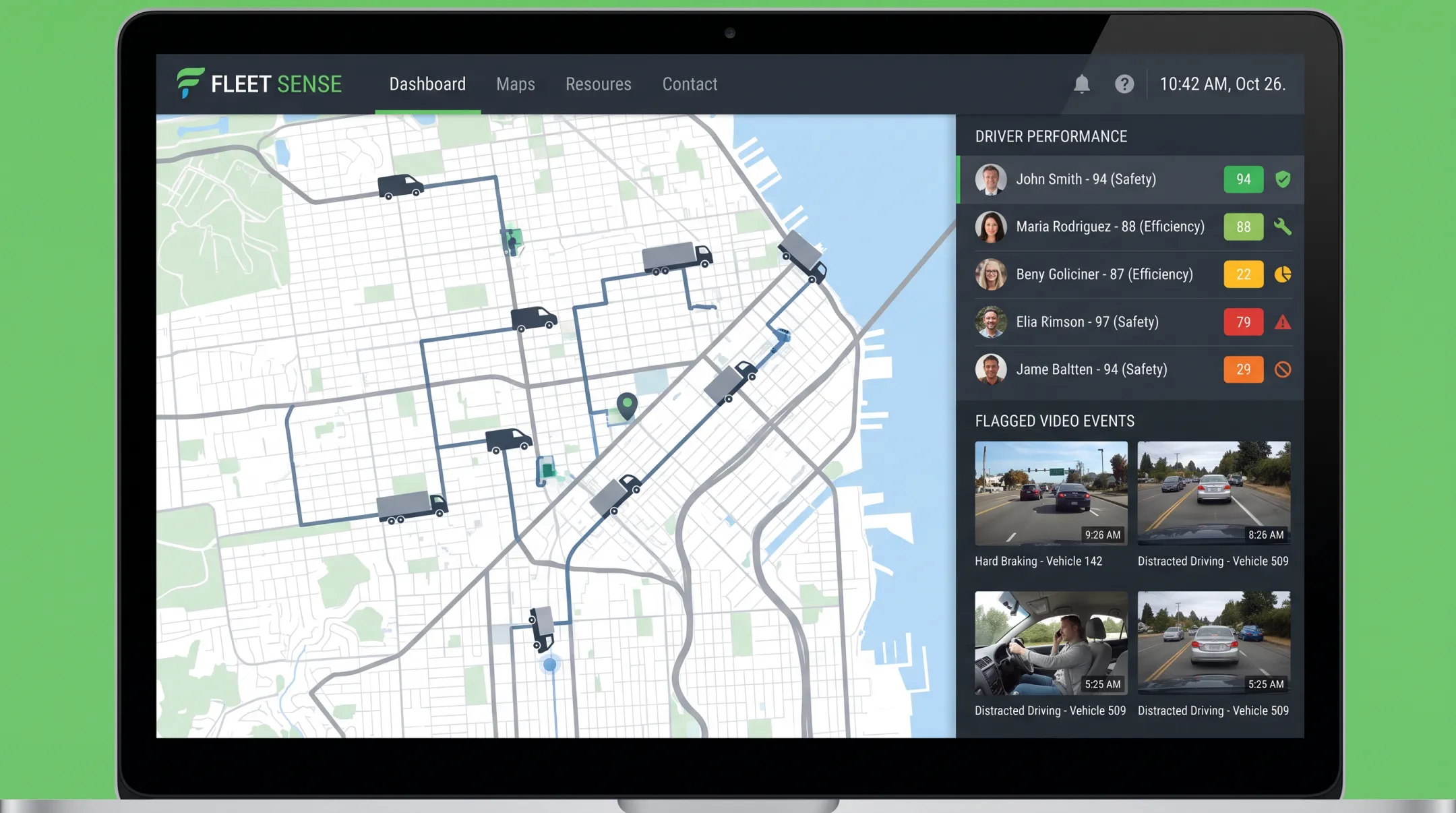Open the Maps tab
Image resolution: width=1456 pixels, height=813 pixels.
516,84
